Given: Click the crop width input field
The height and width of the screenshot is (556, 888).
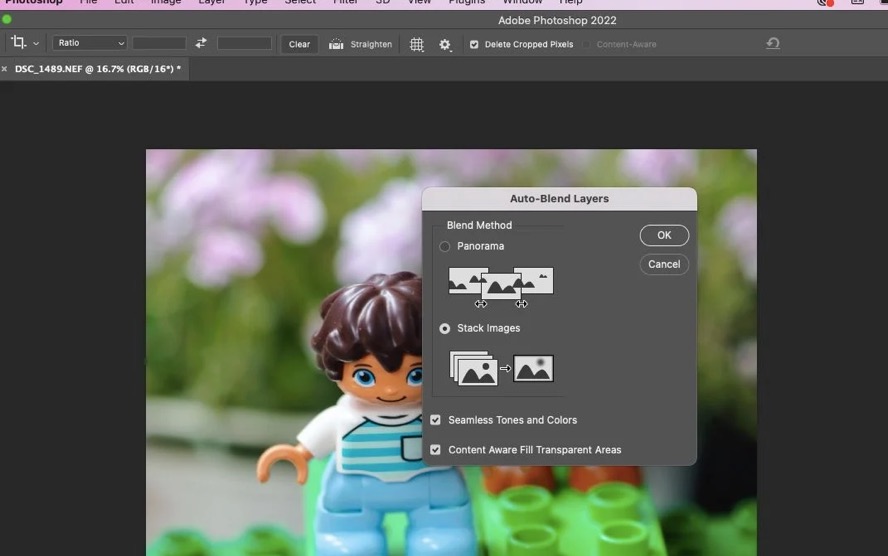Looking at the screenshot, I should pos(159,43).
